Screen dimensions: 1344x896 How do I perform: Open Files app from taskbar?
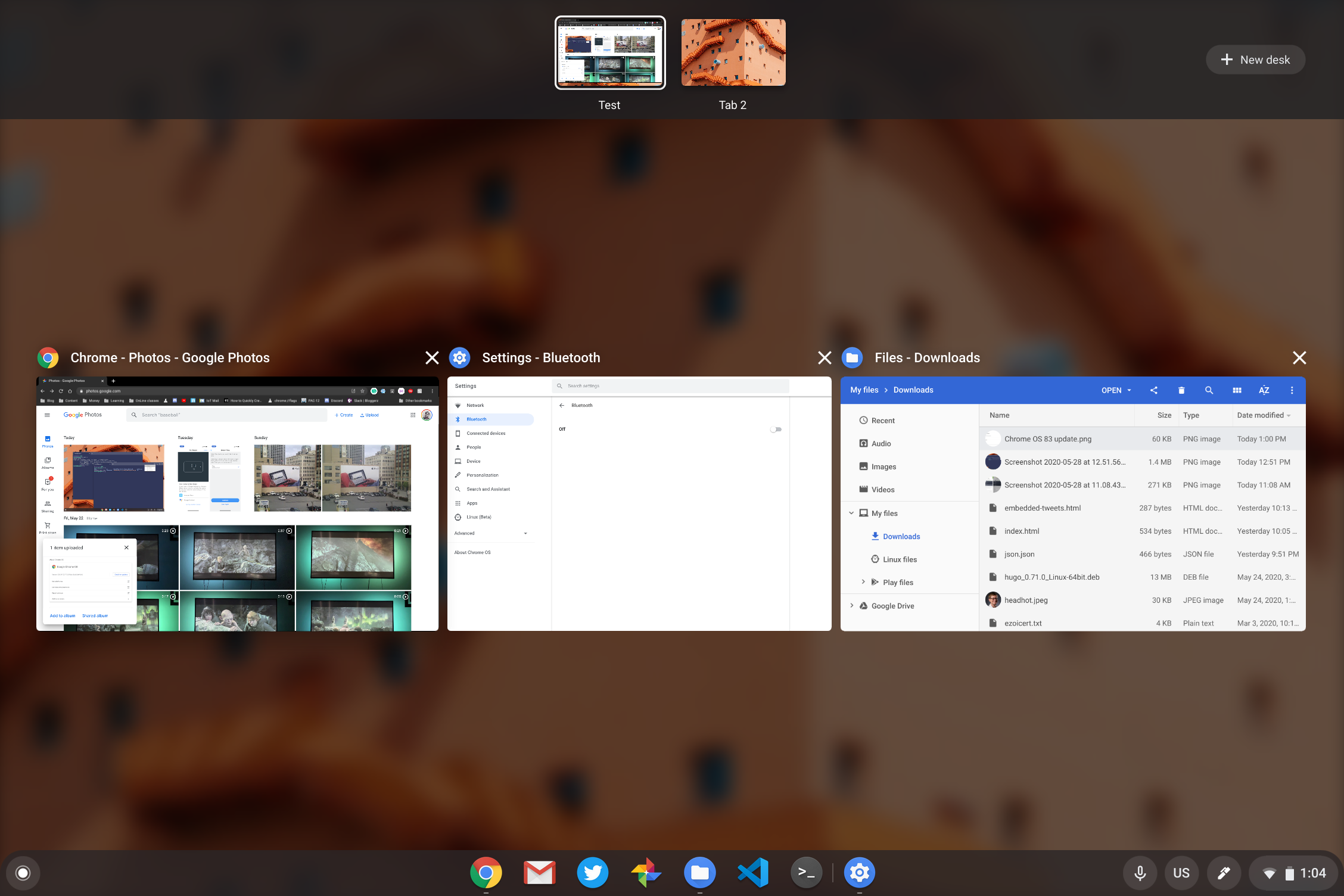699,871
